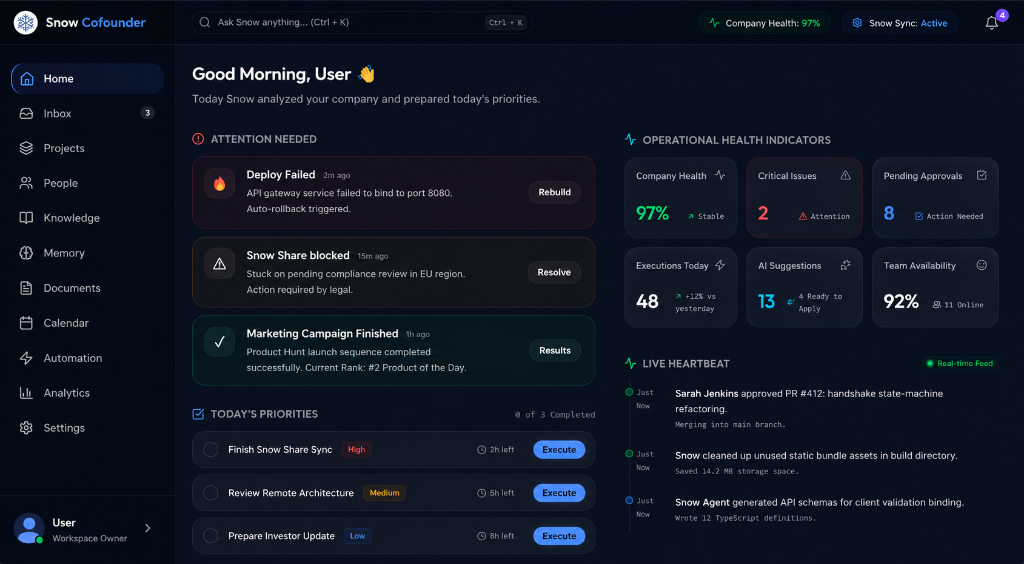Click the Analytics bar chart icon
The height and width of the screenshot is (564, 1024).
[x=26, y=393]
